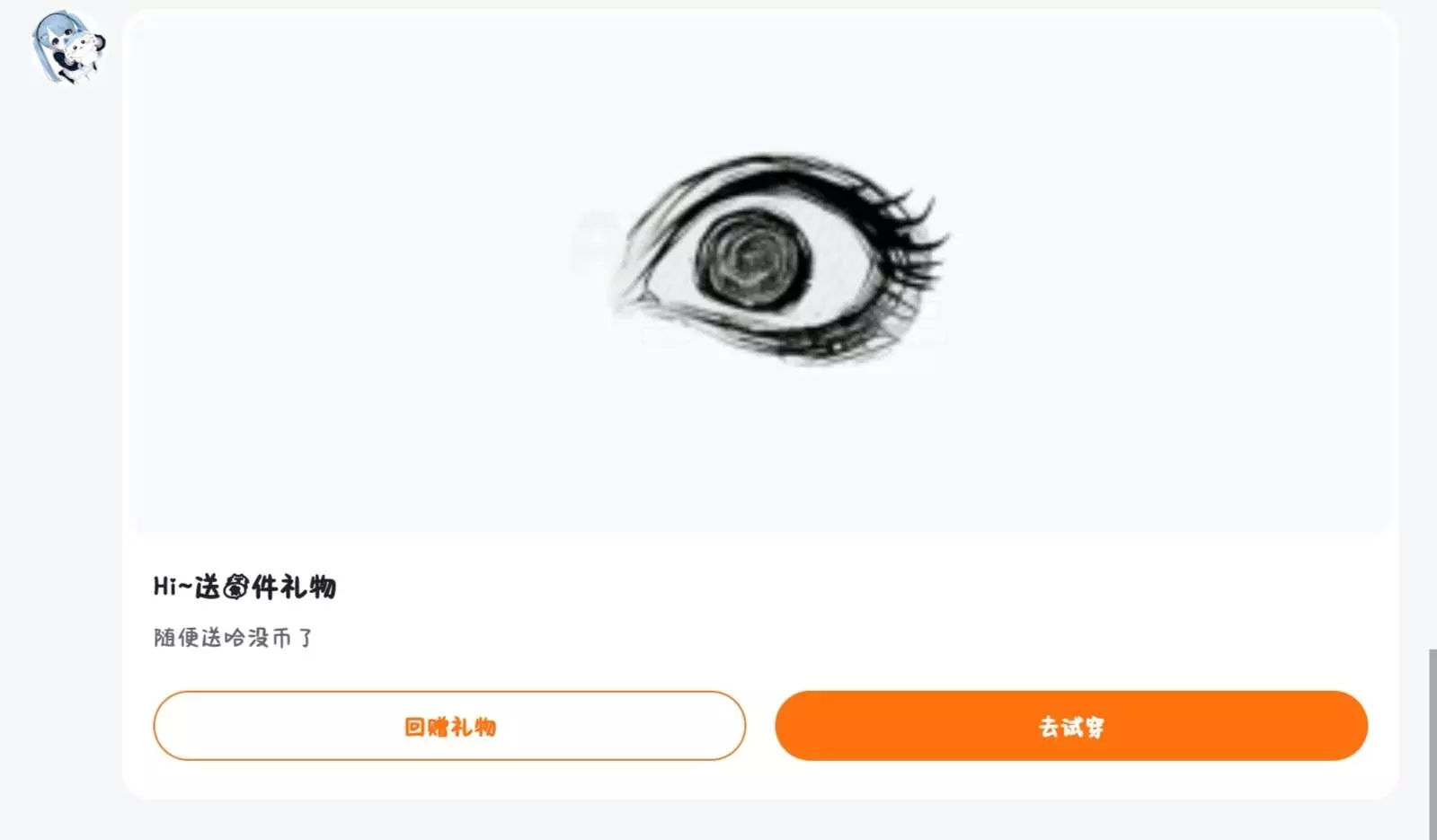Select the Hi~送你件礼物 title text

coord(244,588)
